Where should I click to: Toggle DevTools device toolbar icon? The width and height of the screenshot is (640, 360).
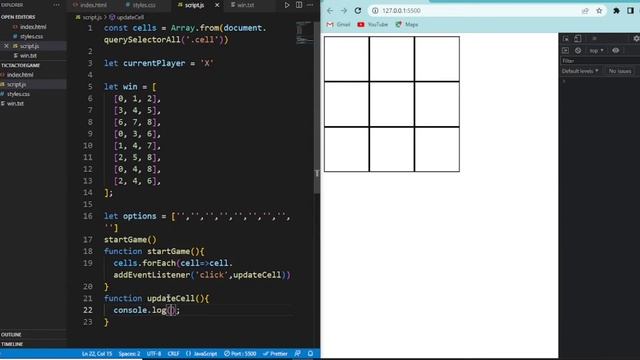click(x=578, y=39)
